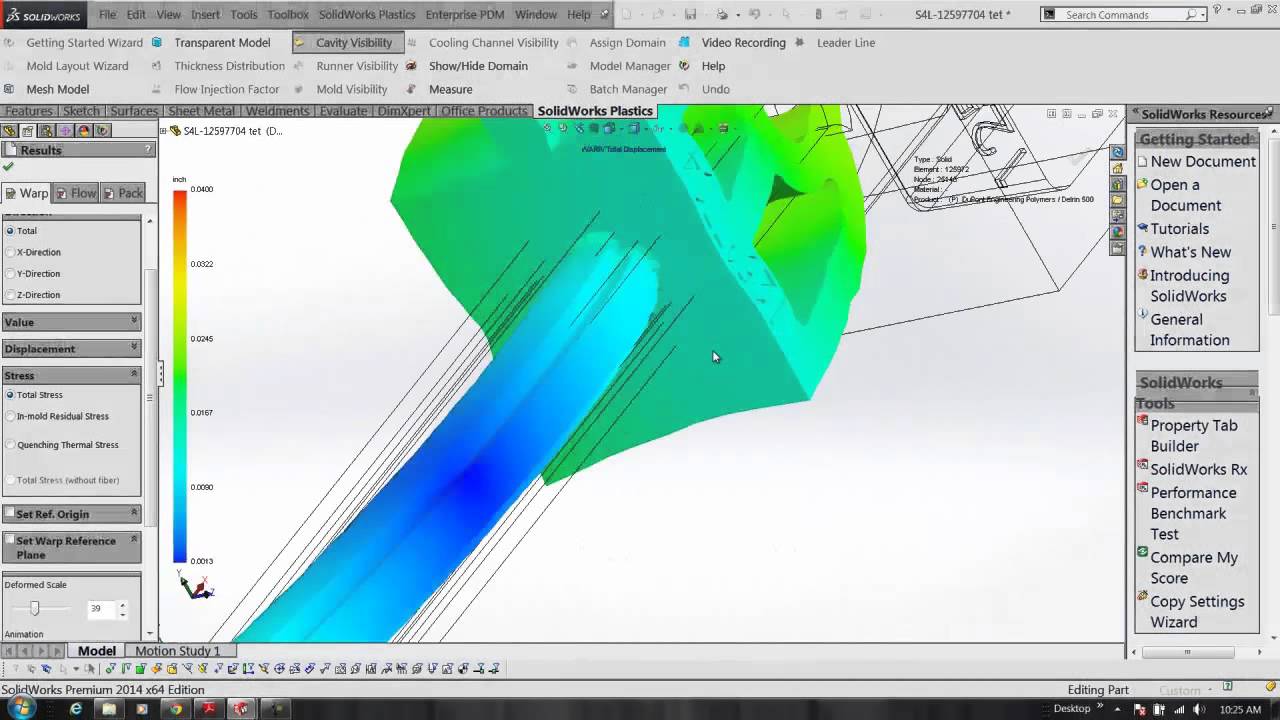Increase the Deformed Scale stepper value

(x=123, y=604)
